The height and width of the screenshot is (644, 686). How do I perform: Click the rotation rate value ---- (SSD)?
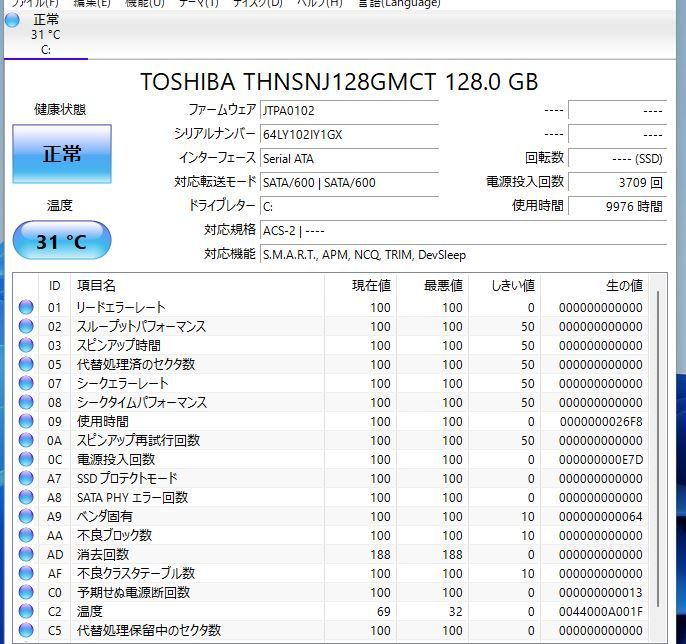617,158
